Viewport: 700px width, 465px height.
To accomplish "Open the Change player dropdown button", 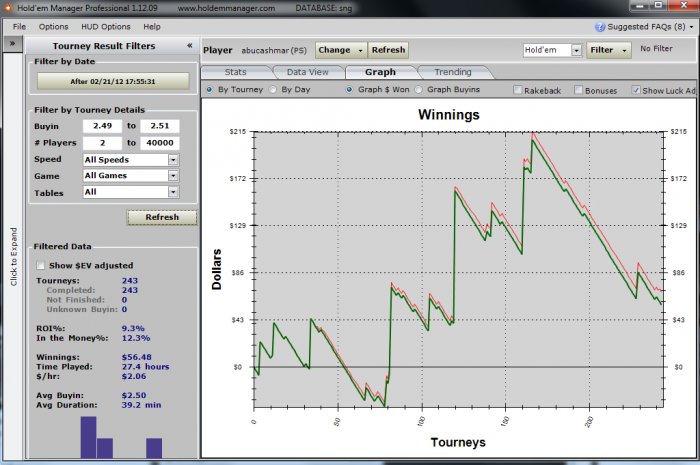I will pyautogui.click(x=341, y=50).
